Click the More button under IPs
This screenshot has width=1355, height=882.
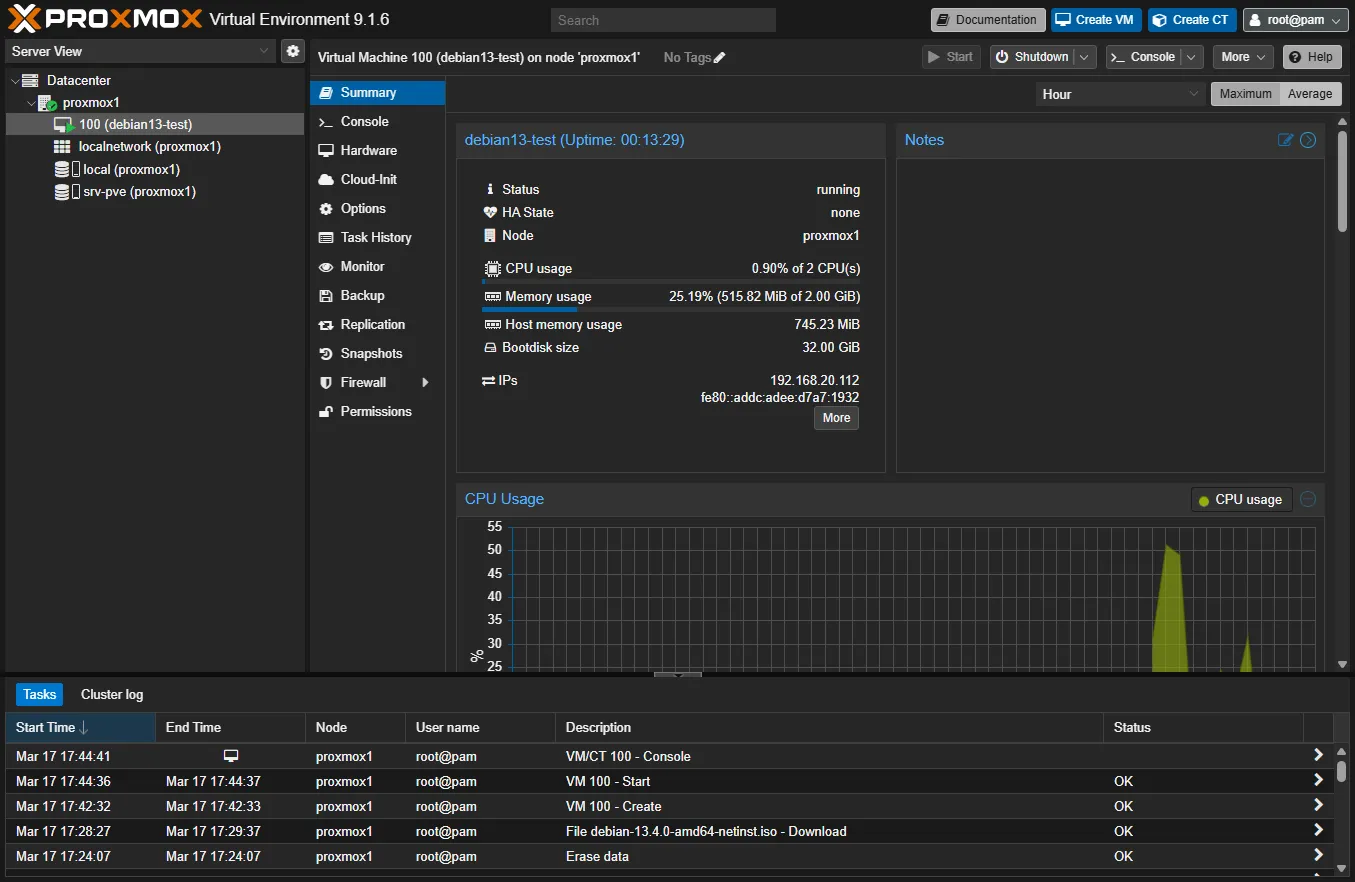coord(836,419)
